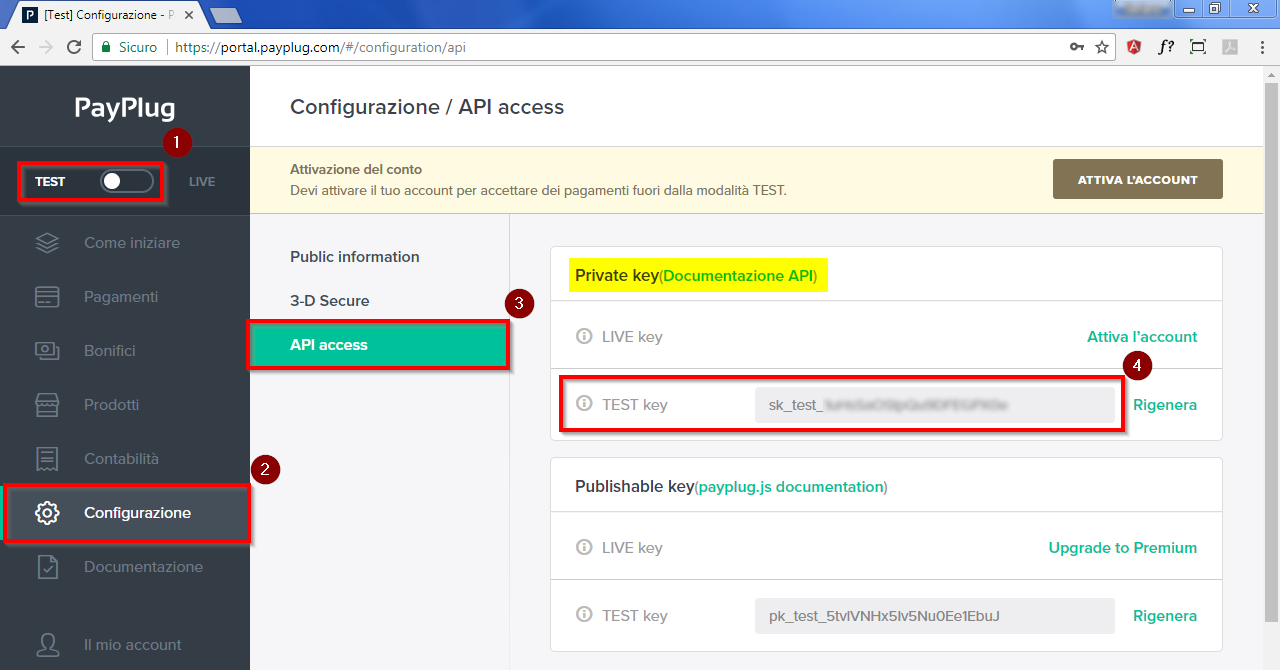Select the Public information tab

354,256
